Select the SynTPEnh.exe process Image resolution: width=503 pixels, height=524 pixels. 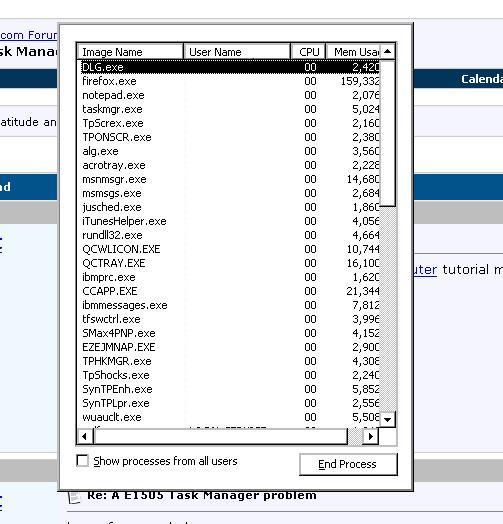[x=230, y=389]
